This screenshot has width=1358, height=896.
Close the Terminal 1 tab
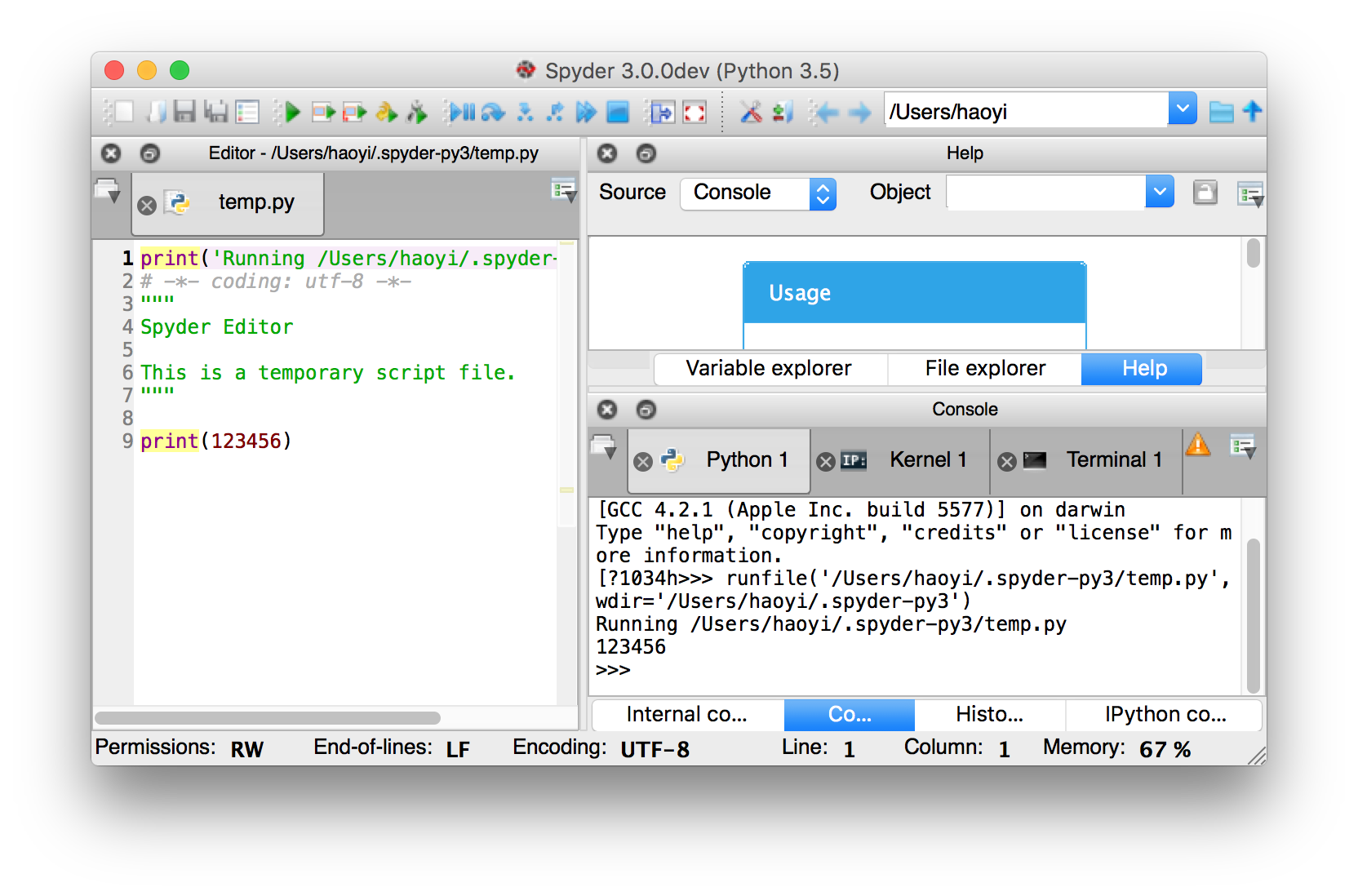pos(1007,462)
